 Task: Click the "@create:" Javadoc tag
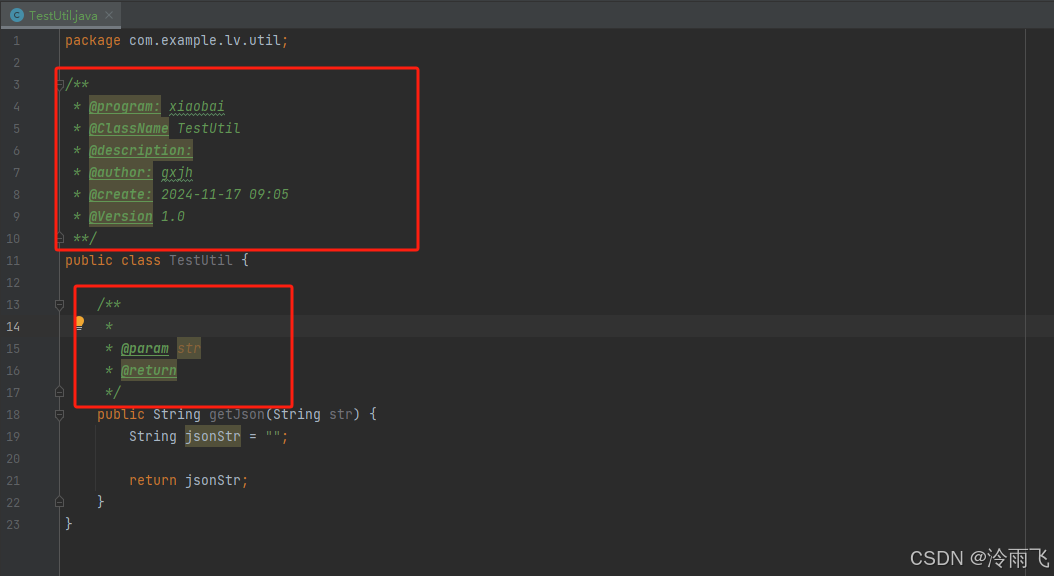pyautogui.click(x=120, y=194)
